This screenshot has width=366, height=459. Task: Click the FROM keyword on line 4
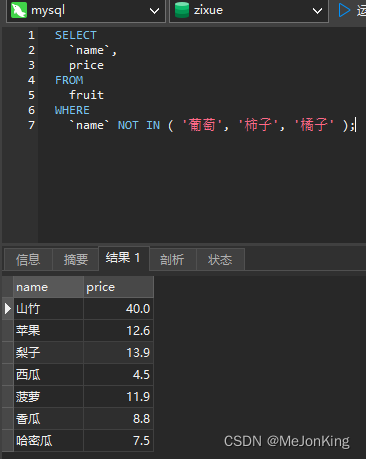coord(69,80)
